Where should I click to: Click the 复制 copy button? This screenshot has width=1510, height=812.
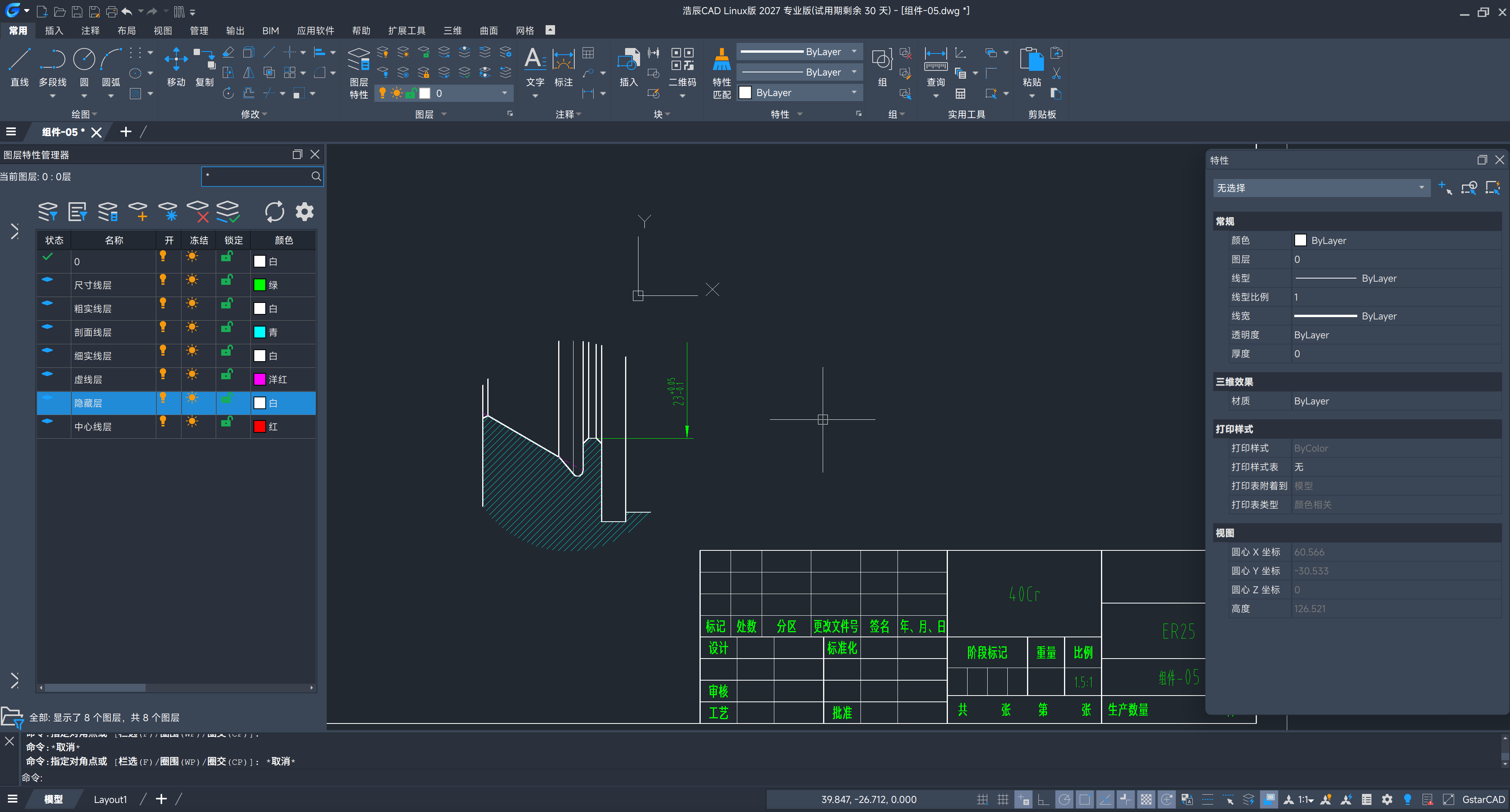205,66
